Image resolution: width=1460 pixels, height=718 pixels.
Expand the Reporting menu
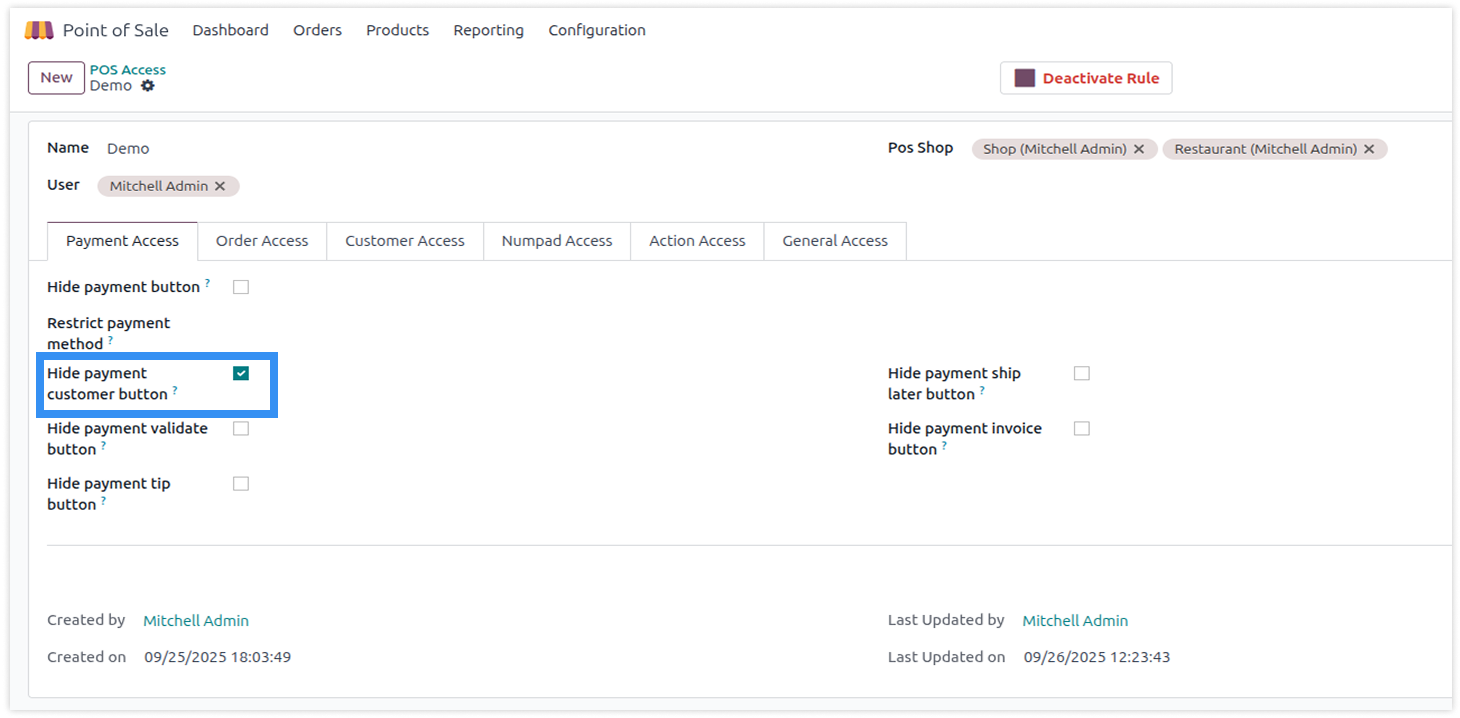click(x=488, y=30)
